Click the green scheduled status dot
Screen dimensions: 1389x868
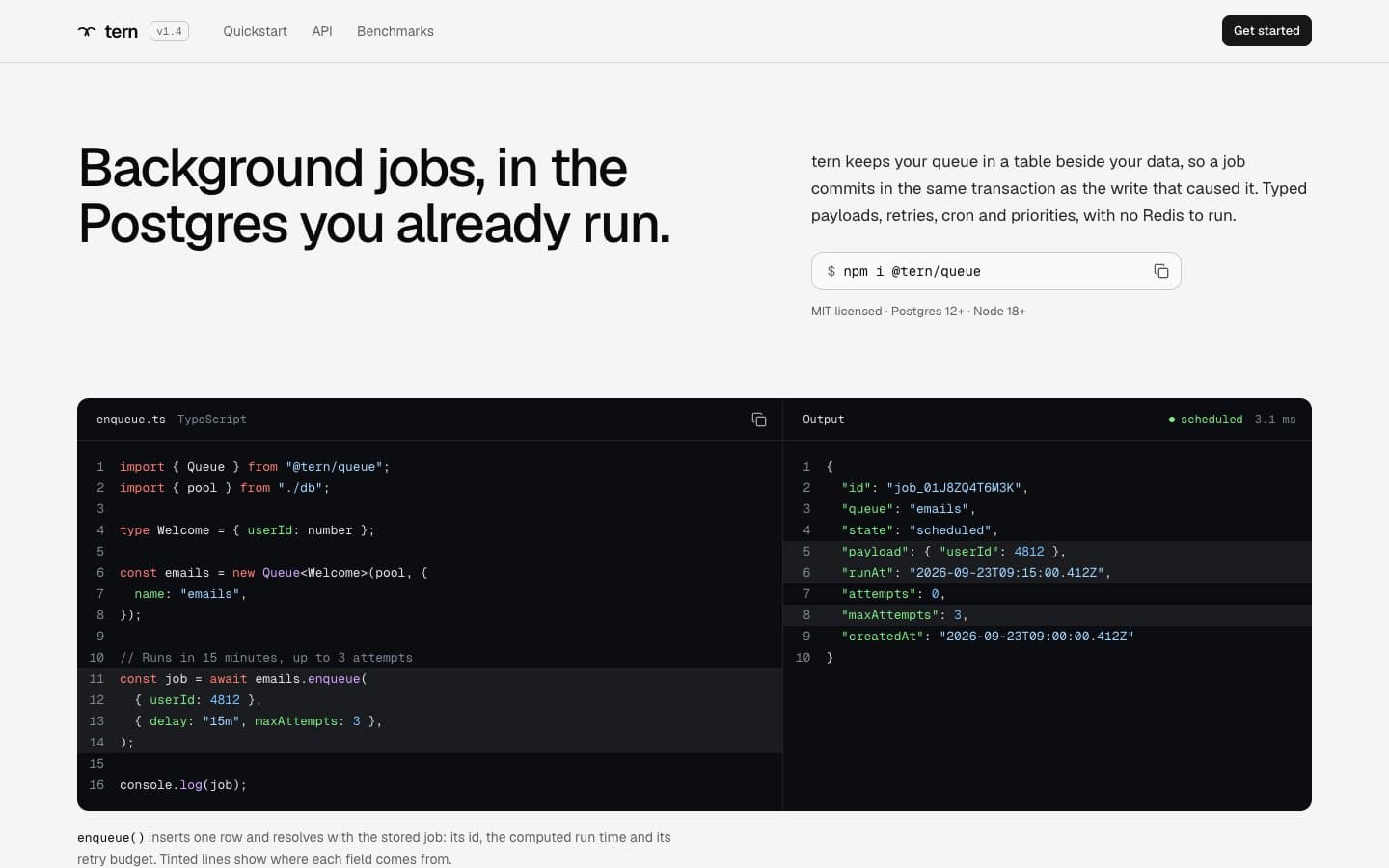tap(1172, 420)
